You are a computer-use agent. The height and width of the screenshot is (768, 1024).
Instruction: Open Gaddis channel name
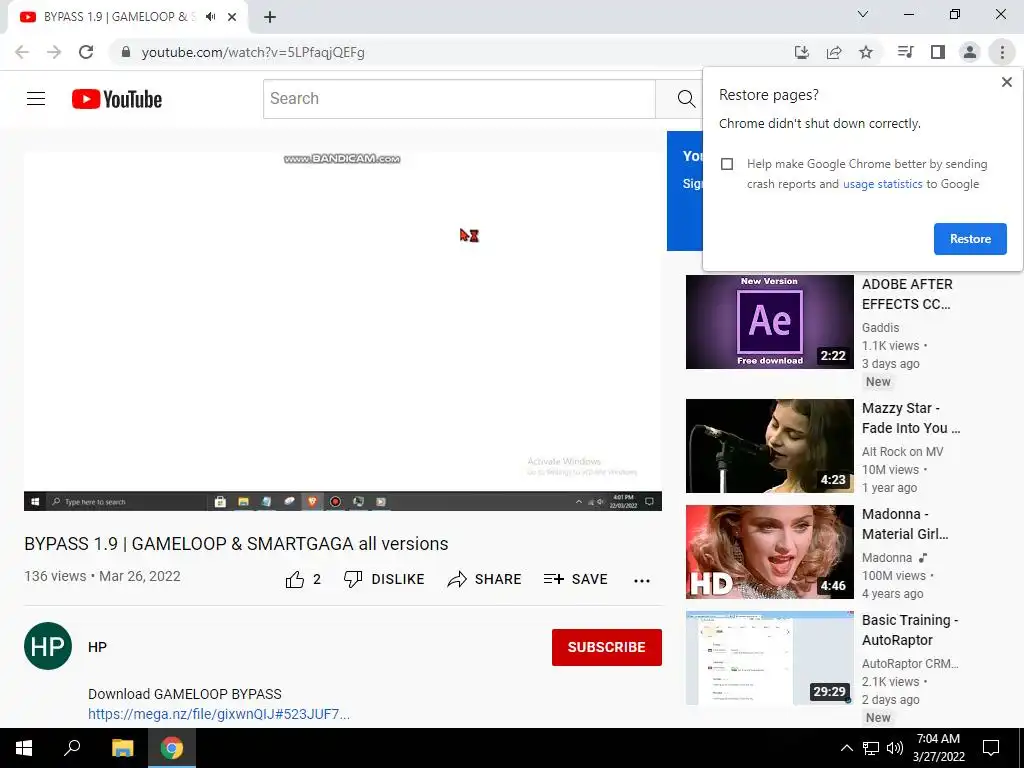point(880,328)
